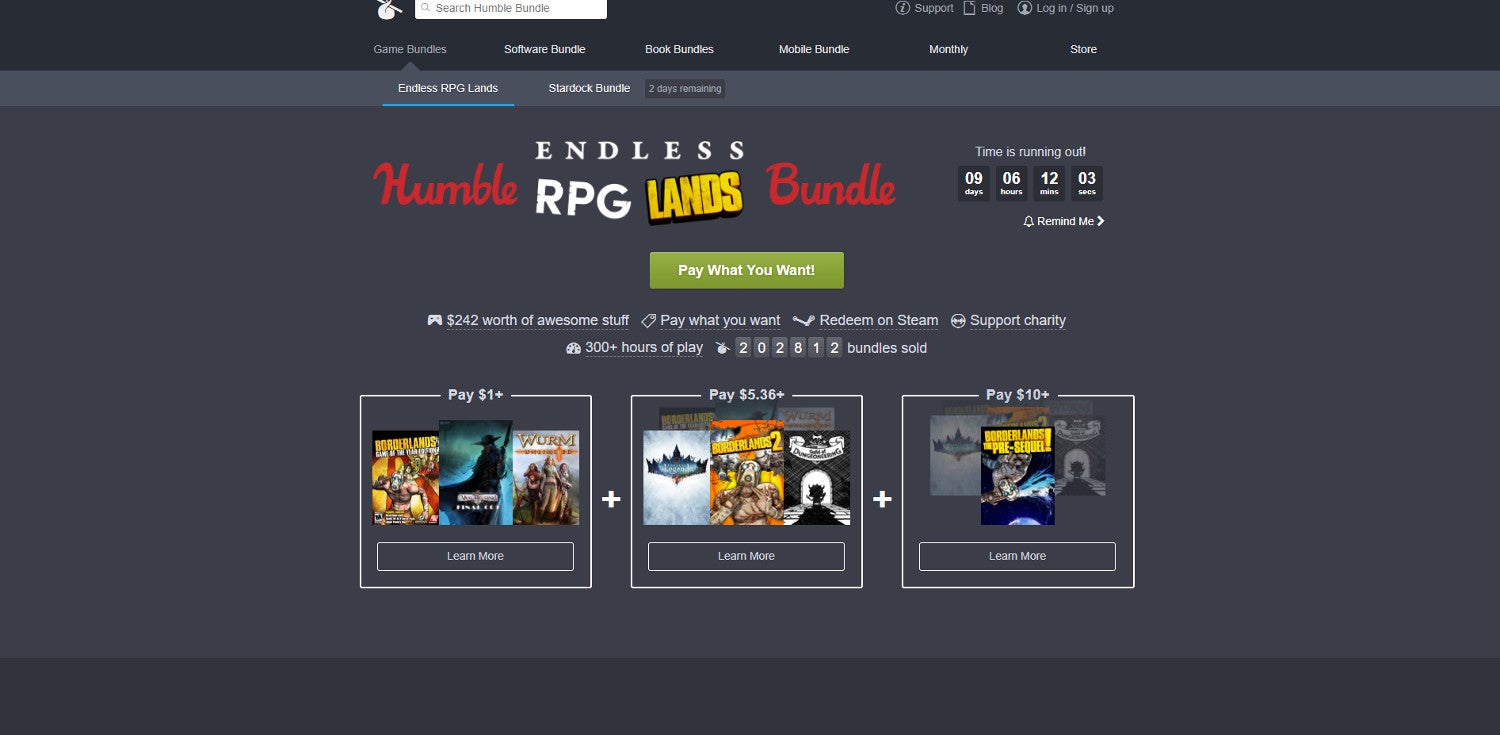Open the Store page

1084,49
